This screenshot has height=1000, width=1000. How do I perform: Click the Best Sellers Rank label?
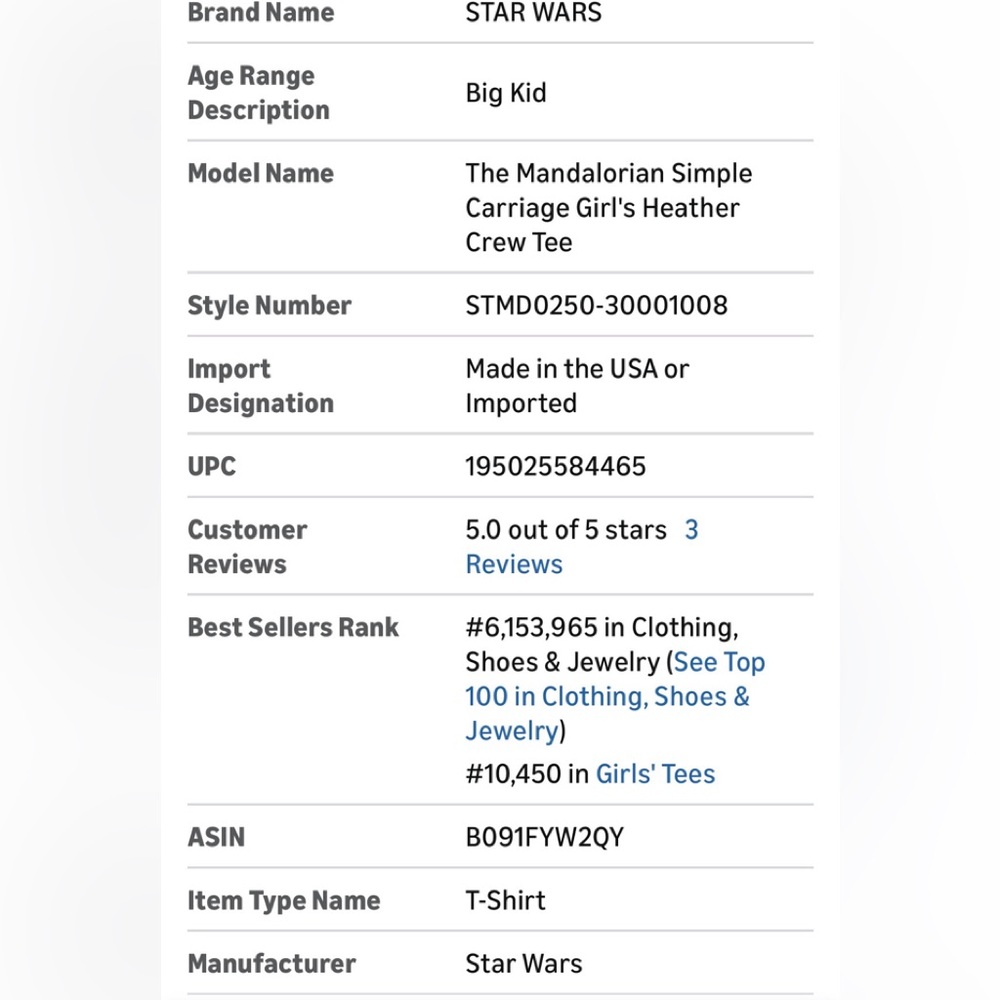pos(293,628)
